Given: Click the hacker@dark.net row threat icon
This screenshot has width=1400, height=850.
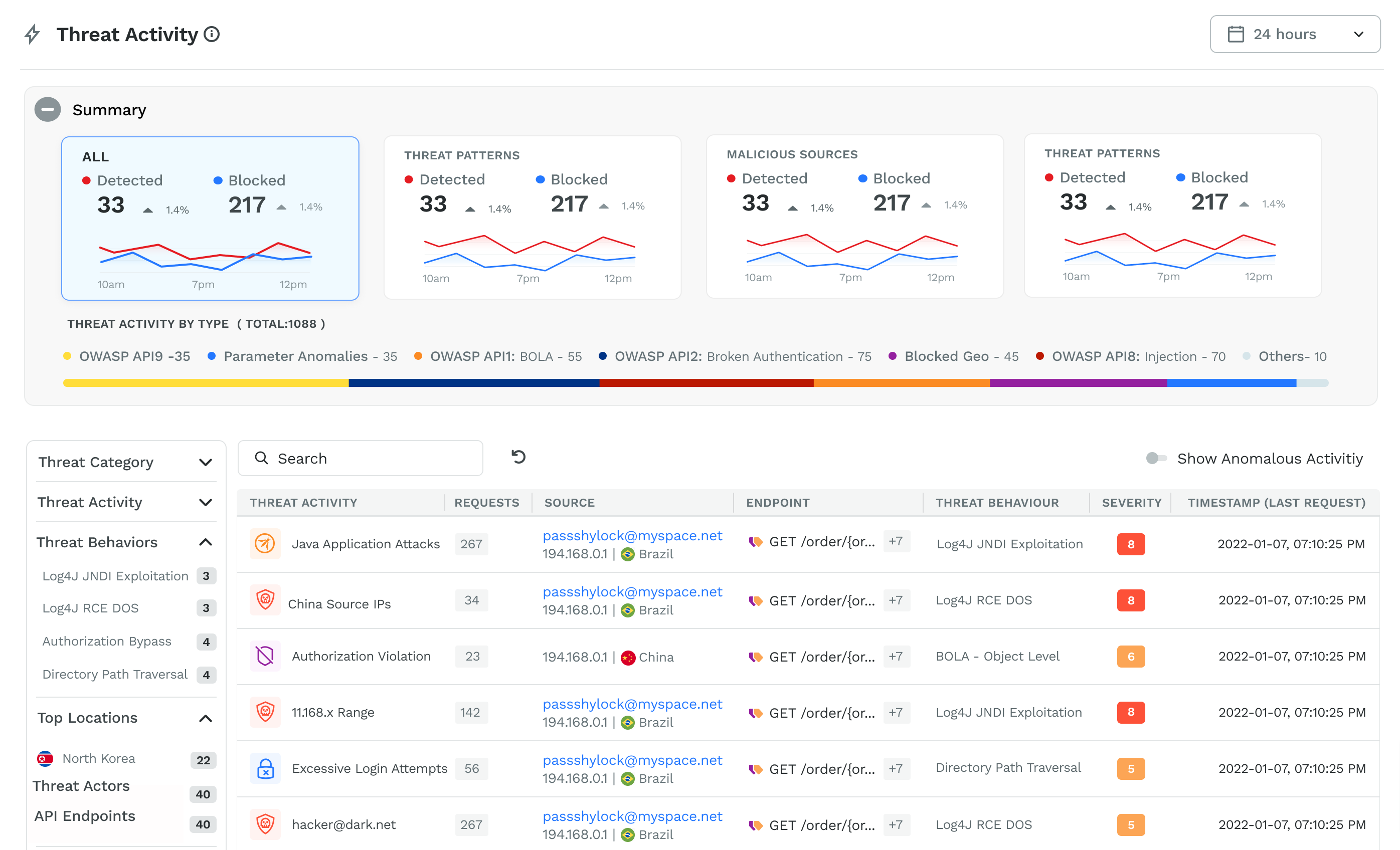Looking at the screenshot, I should click(x=265, y=824).
